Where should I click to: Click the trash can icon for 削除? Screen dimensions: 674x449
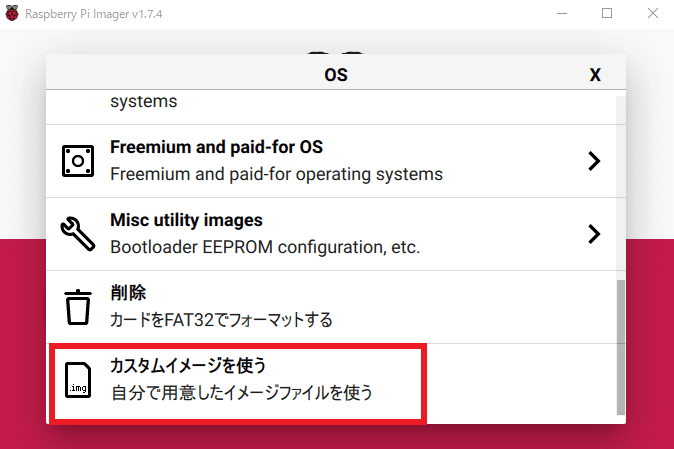point(78,307)
